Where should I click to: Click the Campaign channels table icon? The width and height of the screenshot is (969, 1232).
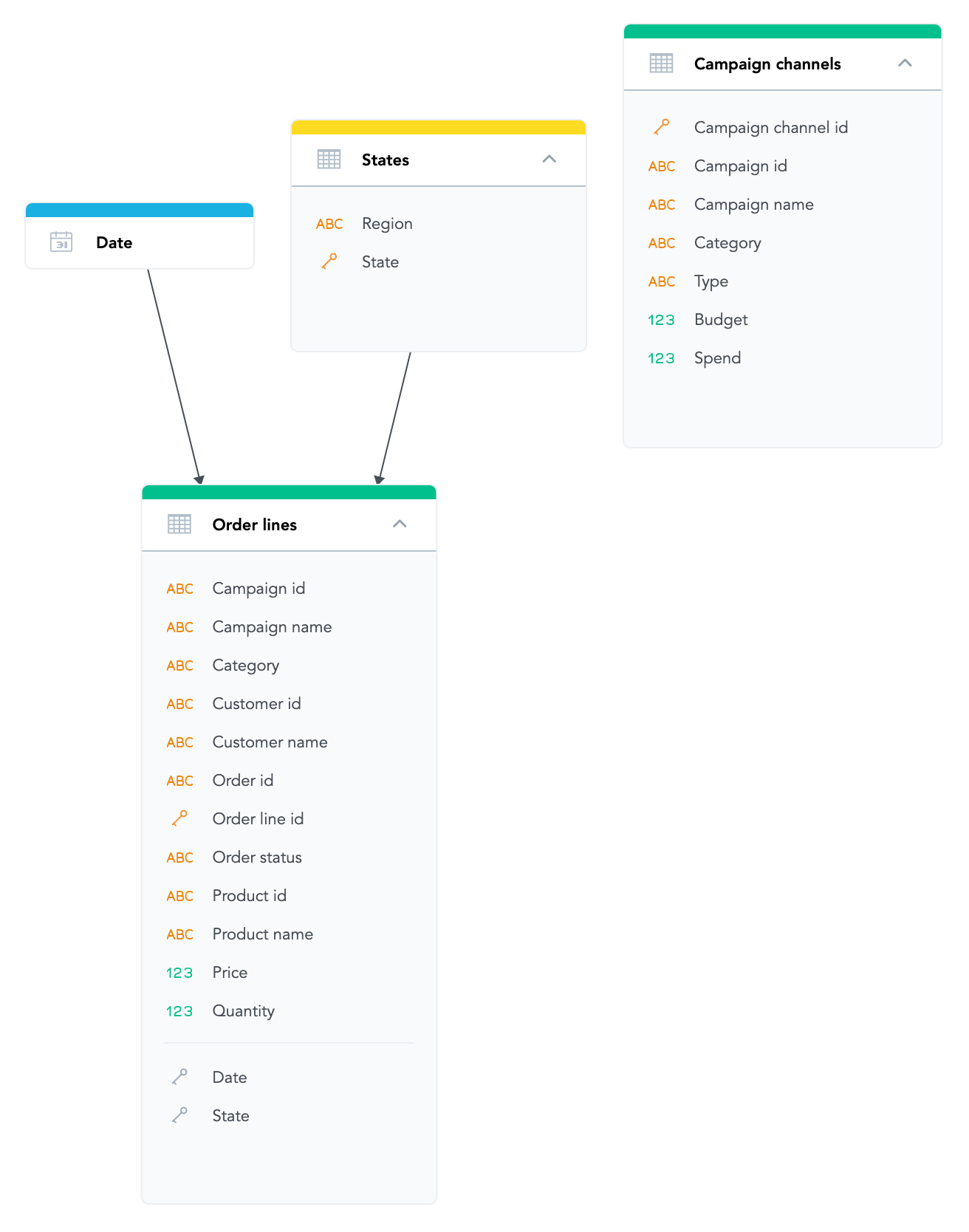point(661,64)
